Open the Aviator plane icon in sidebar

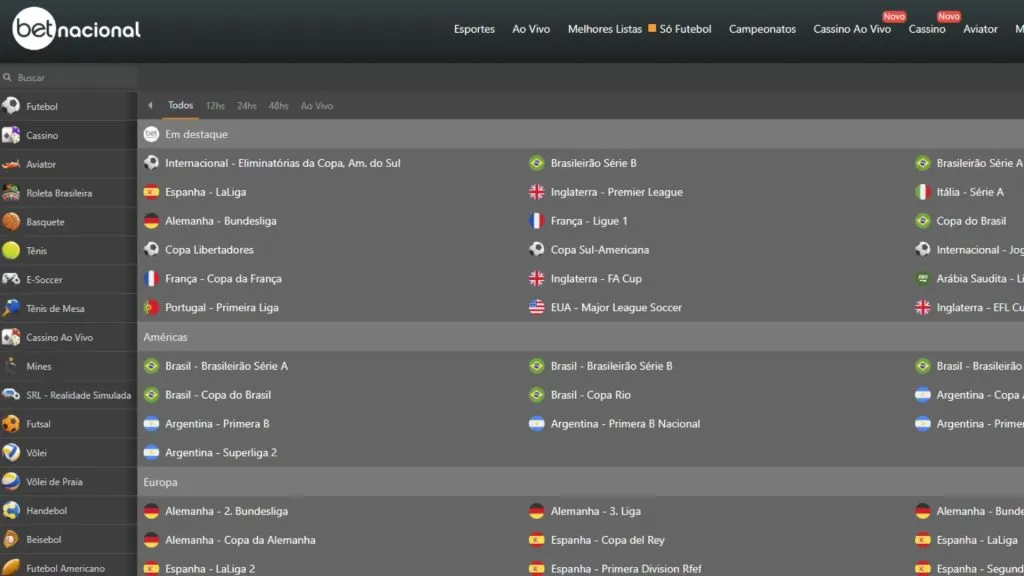[x=11, y=164]
